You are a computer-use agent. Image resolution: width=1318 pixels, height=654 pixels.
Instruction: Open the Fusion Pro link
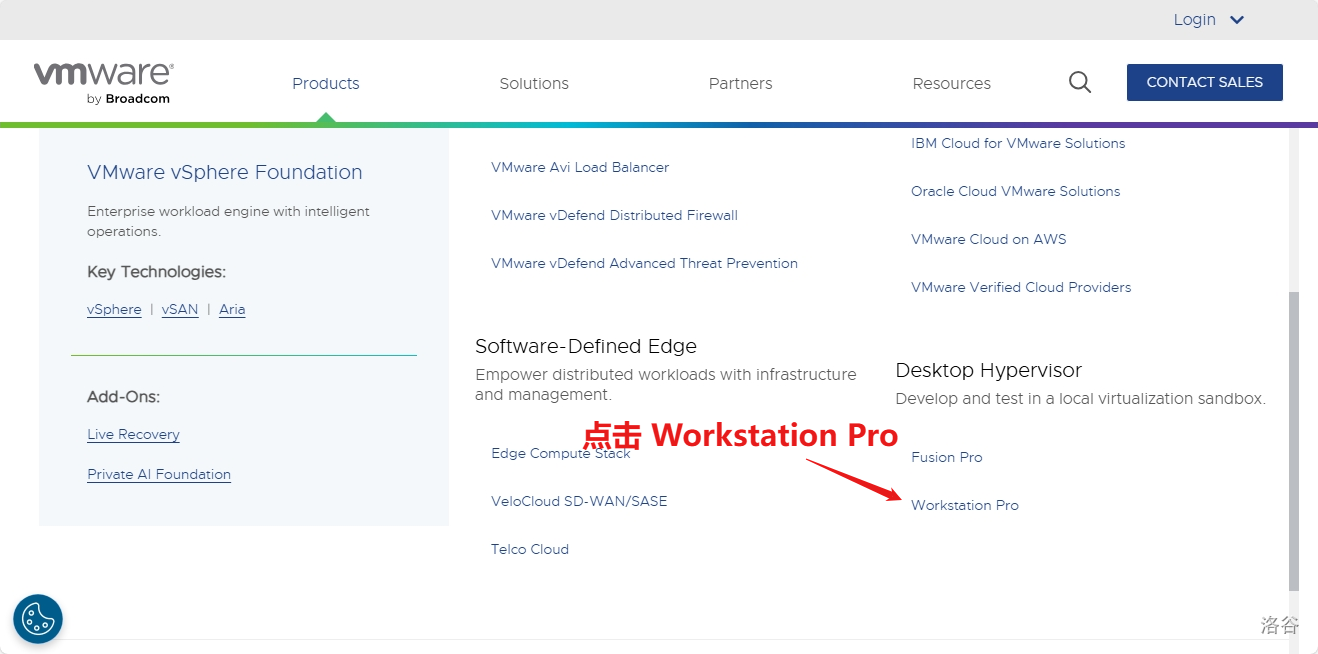click(x=947, y=457)
